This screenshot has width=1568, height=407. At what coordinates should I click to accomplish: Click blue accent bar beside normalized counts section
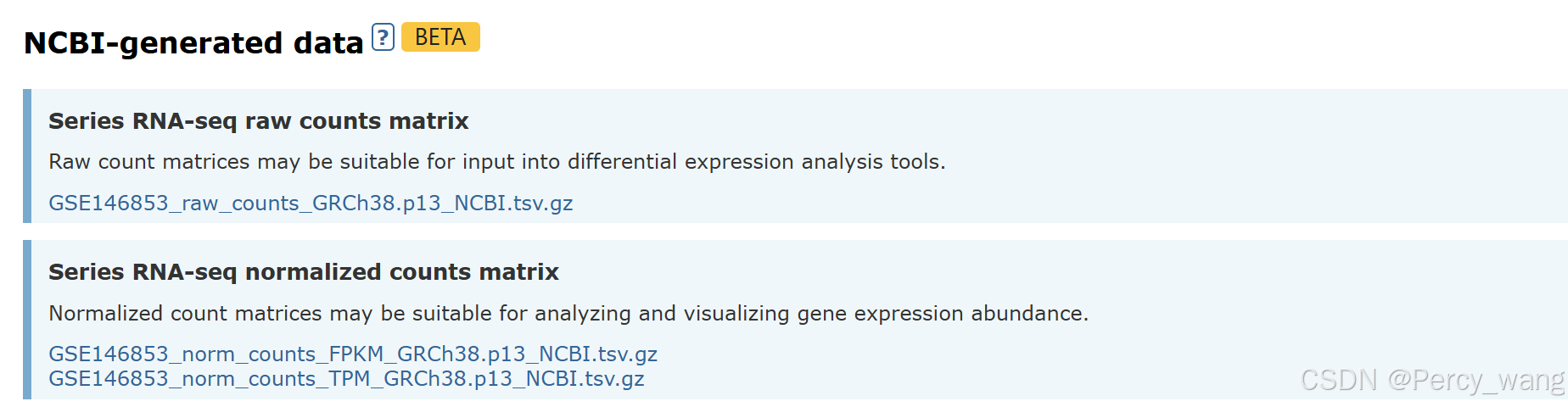[x=27, y=320]
